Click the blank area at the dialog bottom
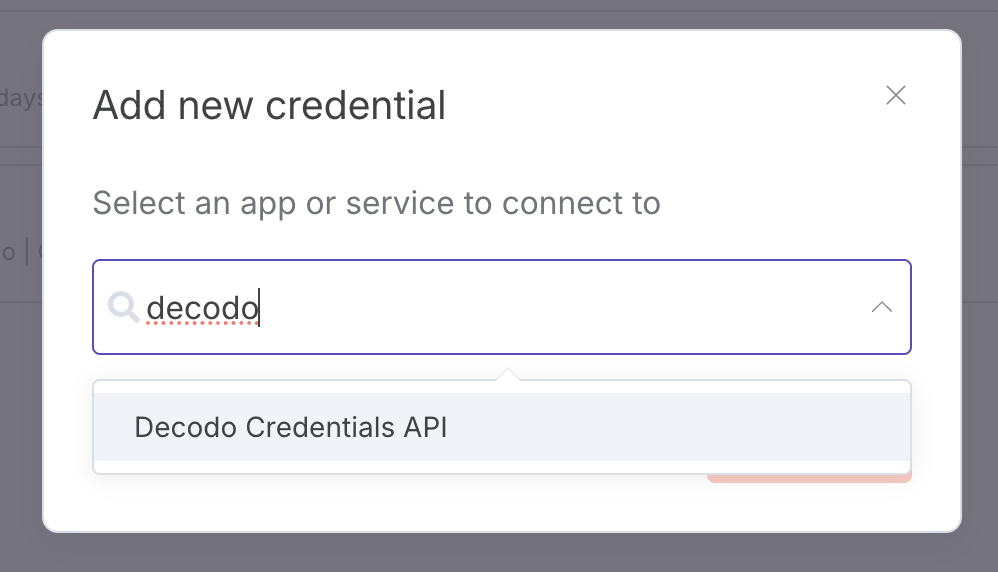Screen dimensions: 998x572 pyautogui.click(x=400, y=505)
